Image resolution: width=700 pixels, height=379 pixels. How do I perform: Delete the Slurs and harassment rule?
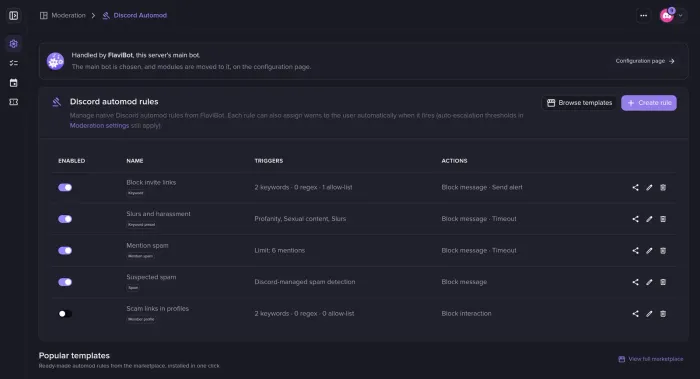[663, 219]
